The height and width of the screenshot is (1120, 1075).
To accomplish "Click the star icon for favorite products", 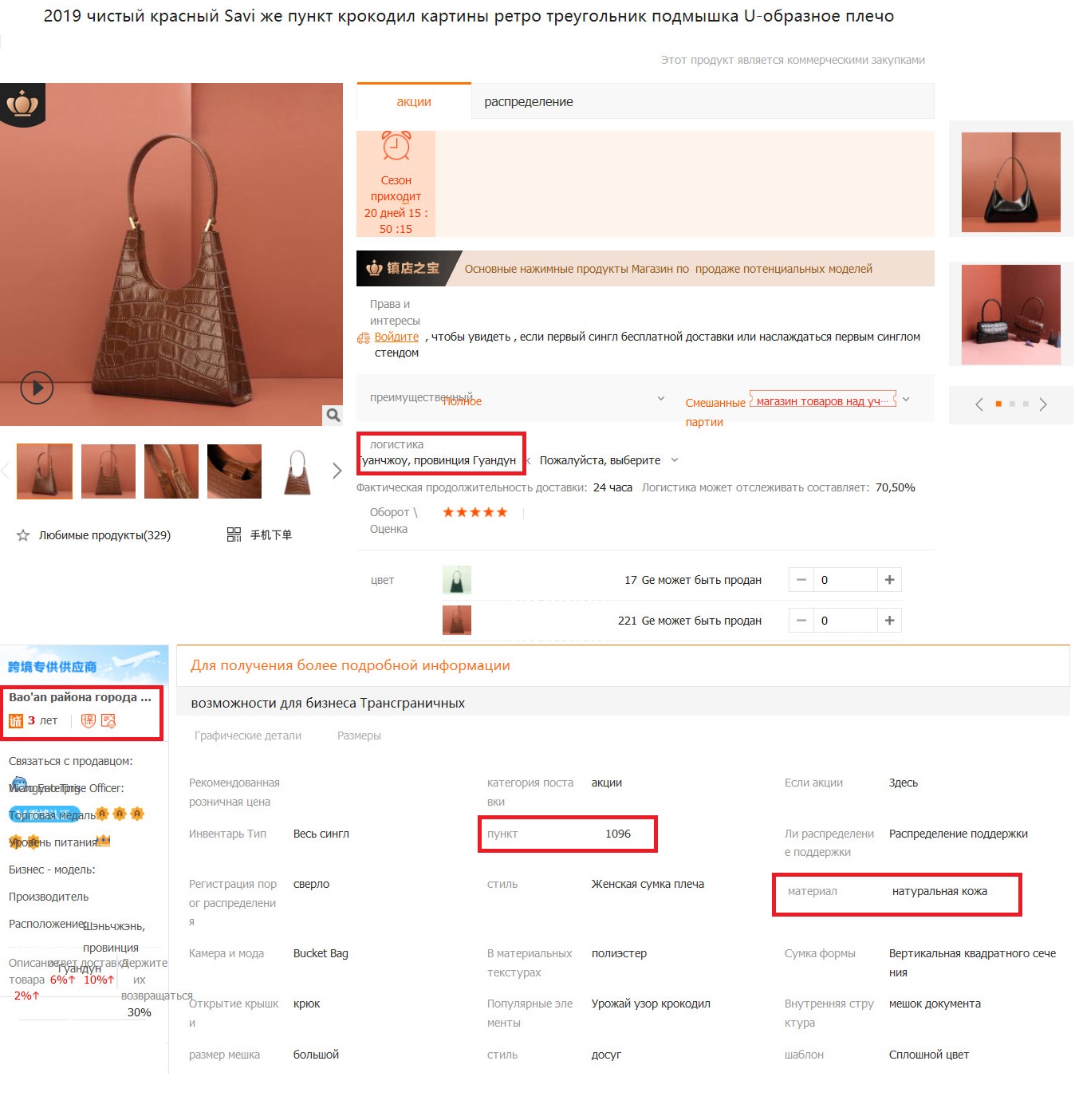I will click(23, 535).
